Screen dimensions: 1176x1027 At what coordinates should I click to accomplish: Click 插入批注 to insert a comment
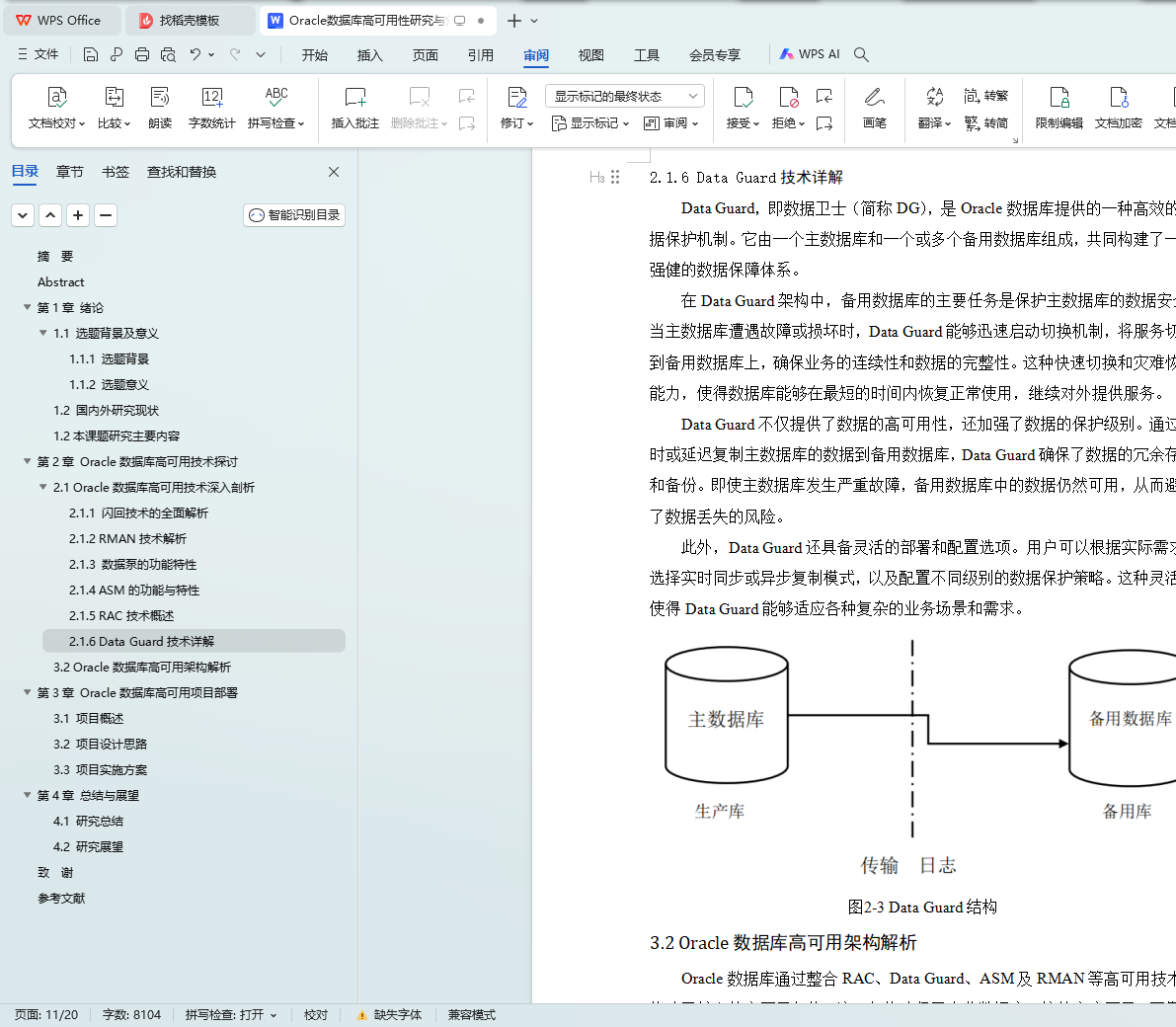(x=354, y=108)
